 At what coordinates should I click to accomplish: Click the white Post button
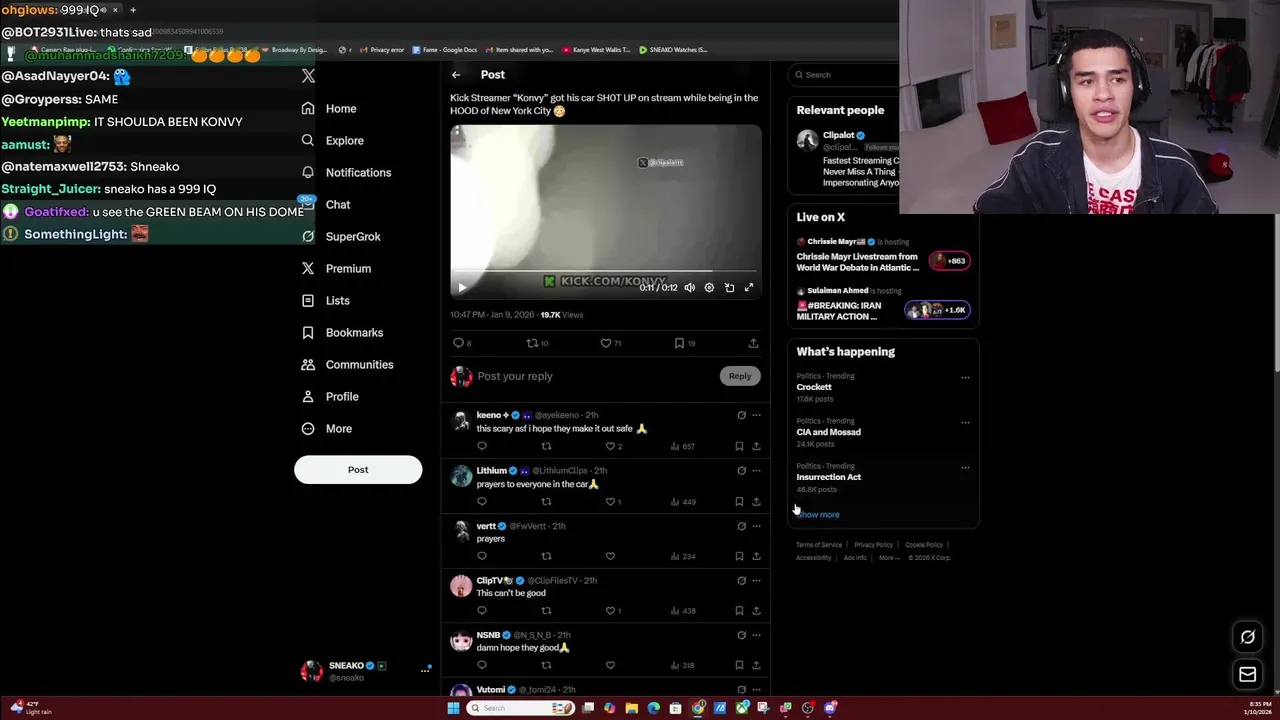(358, 470)
